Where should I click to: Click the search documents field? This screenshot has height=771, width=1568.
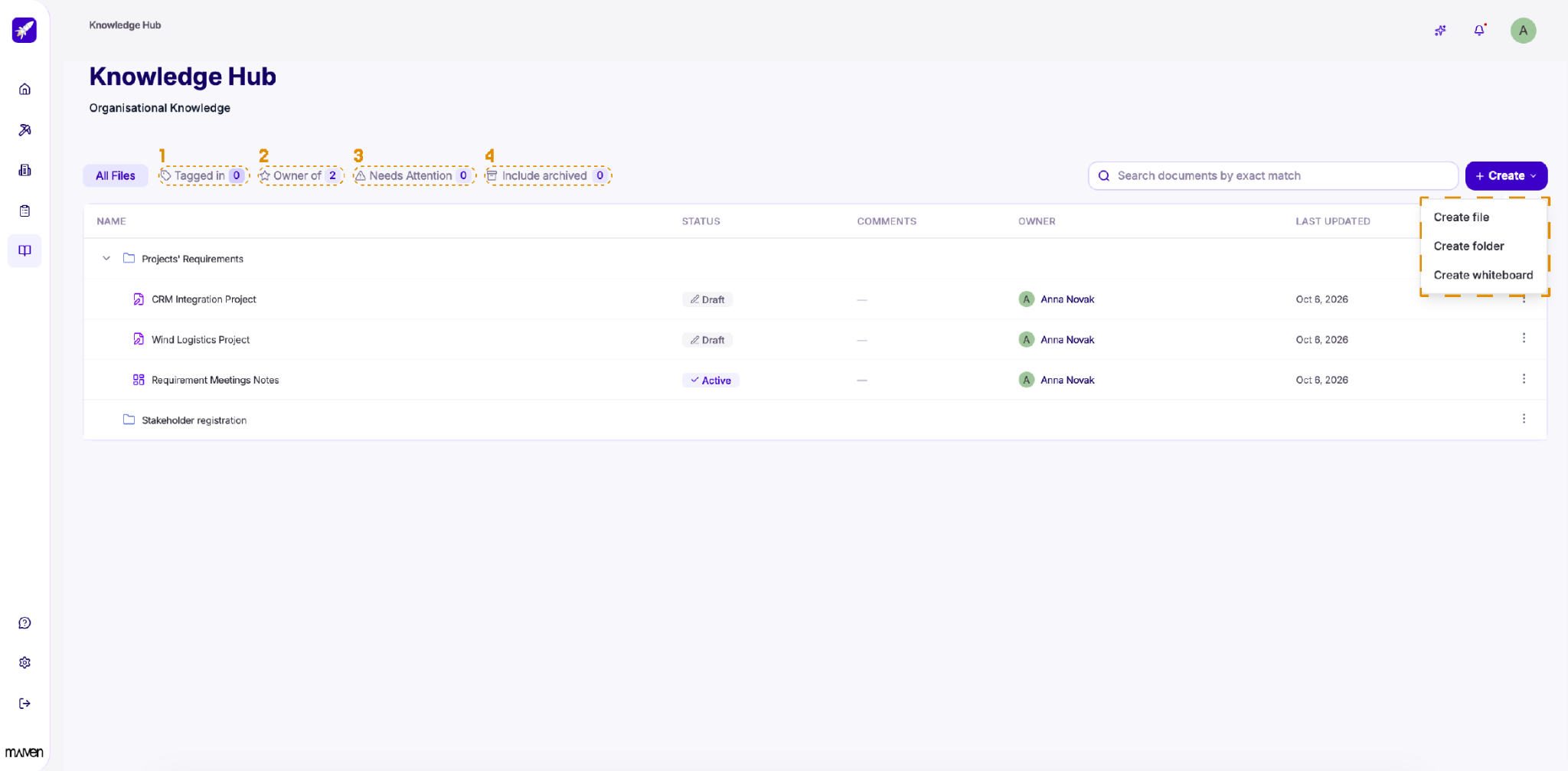1272,176
